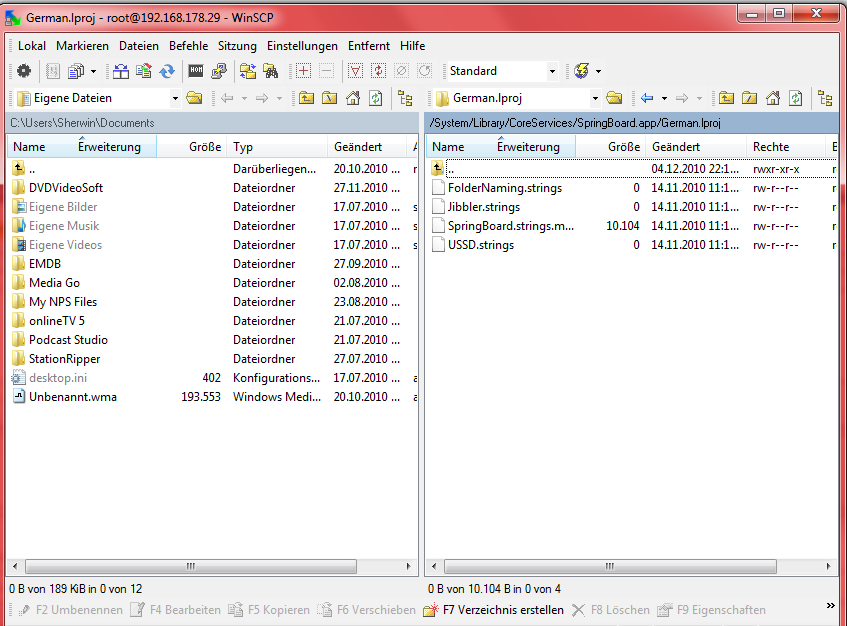Select the DVDVideoSoft folder
The height and width of the screenshot is (626, 847).
coord(66,188)
